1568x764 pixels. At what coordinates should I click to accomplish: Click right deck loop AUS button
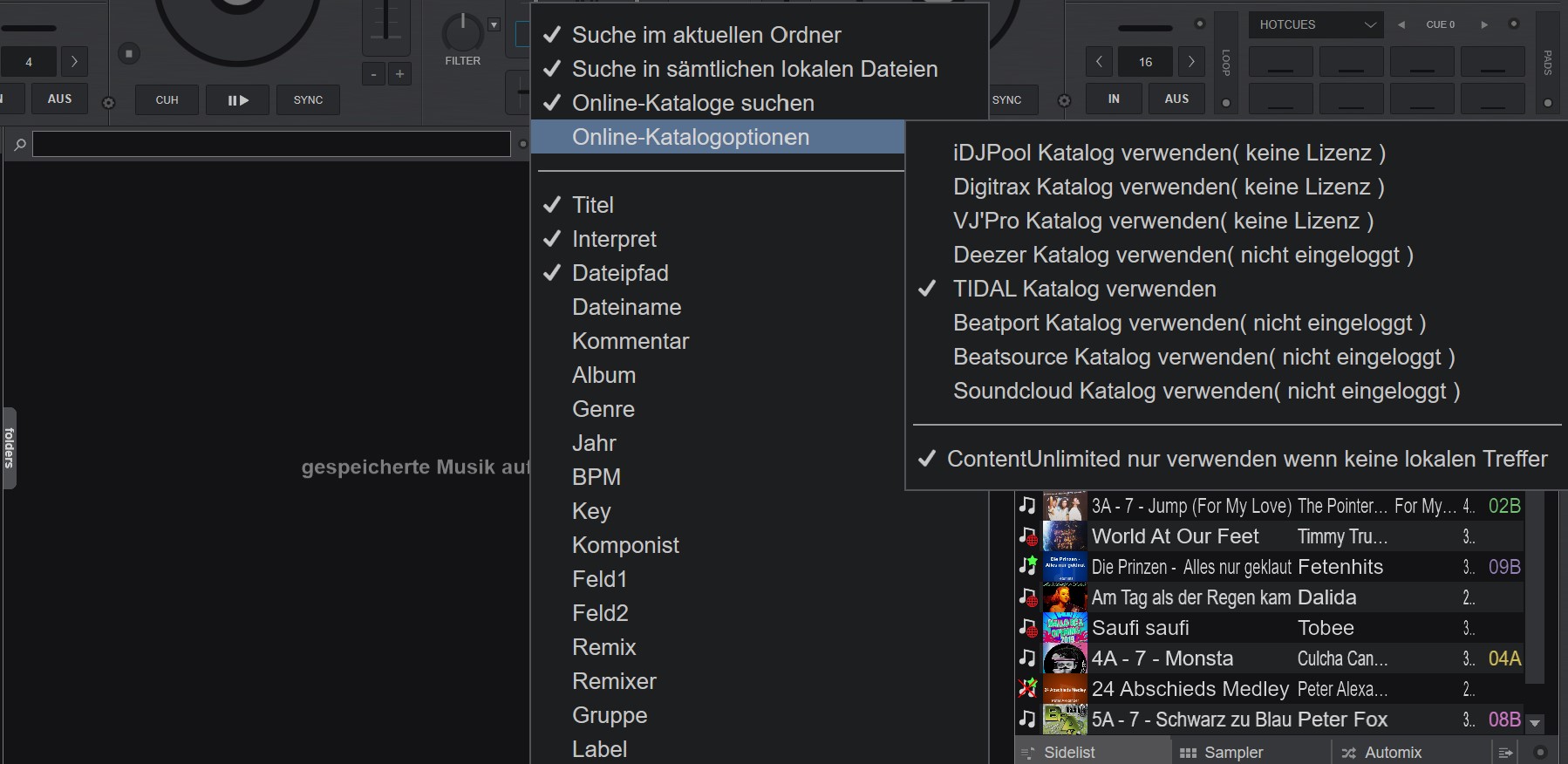click(x=1176, y=99)
